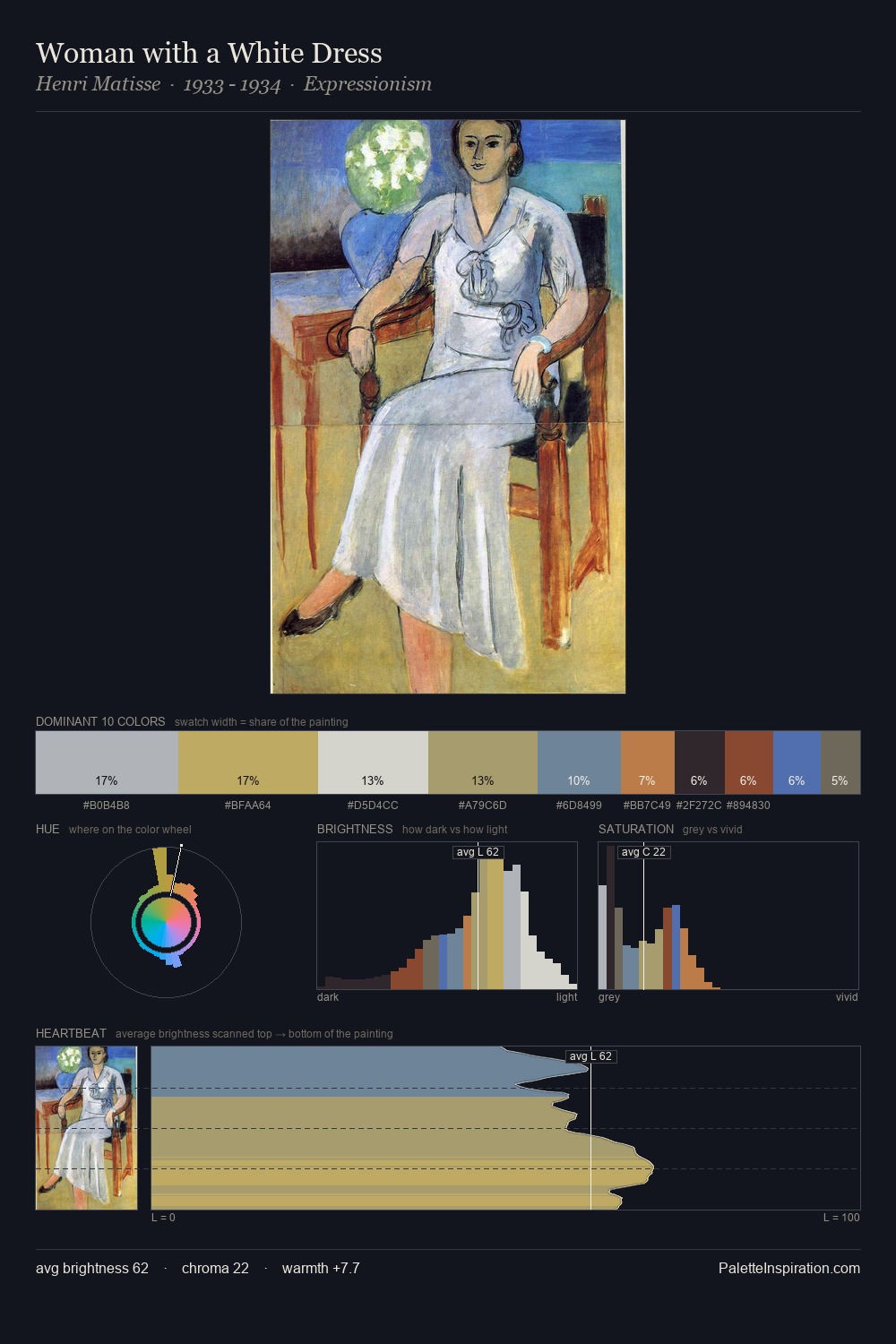
Task: Select the orange 7% swatch
Action: [647, 762]
